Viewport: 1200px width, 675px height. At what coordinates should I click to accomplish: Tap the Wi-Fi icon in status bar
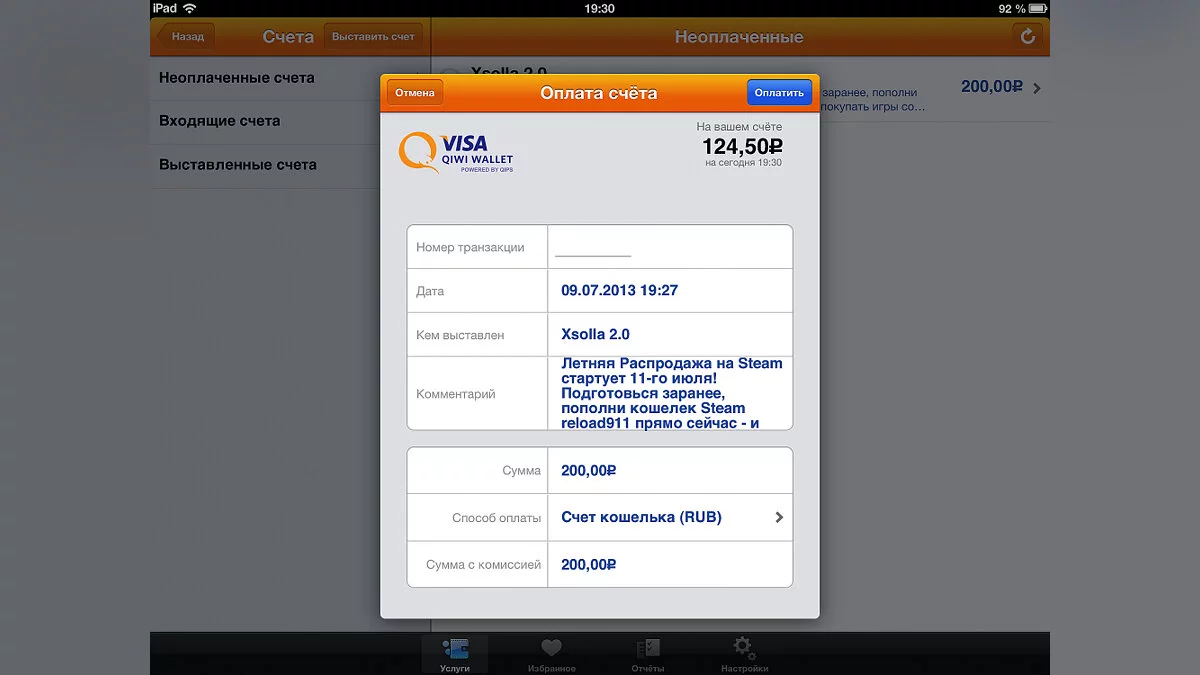coord(190,8)
